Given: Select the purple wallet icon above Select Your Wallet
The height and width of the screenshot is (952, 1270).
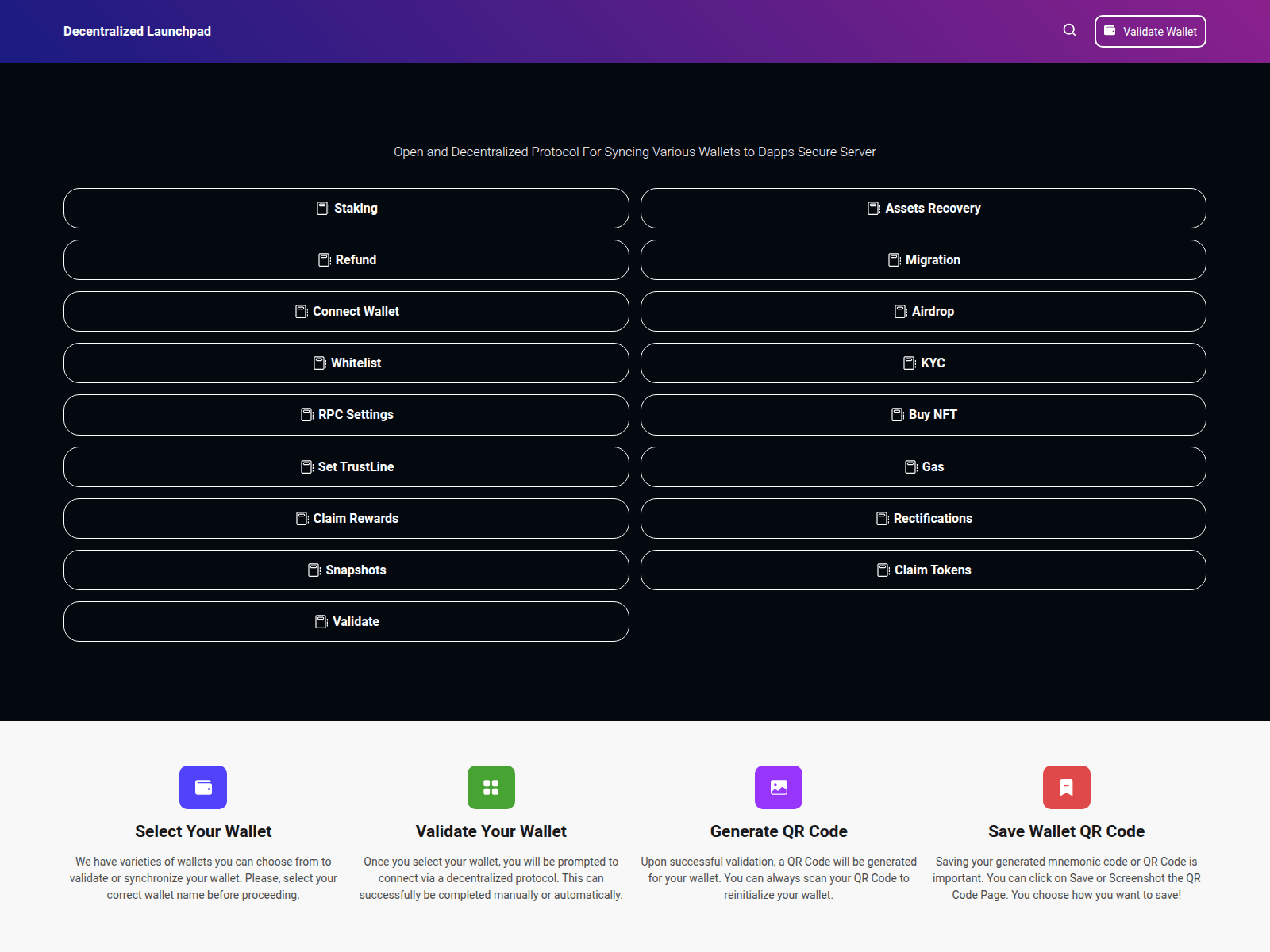Looking at the screenshot, I should click(203, 787).
